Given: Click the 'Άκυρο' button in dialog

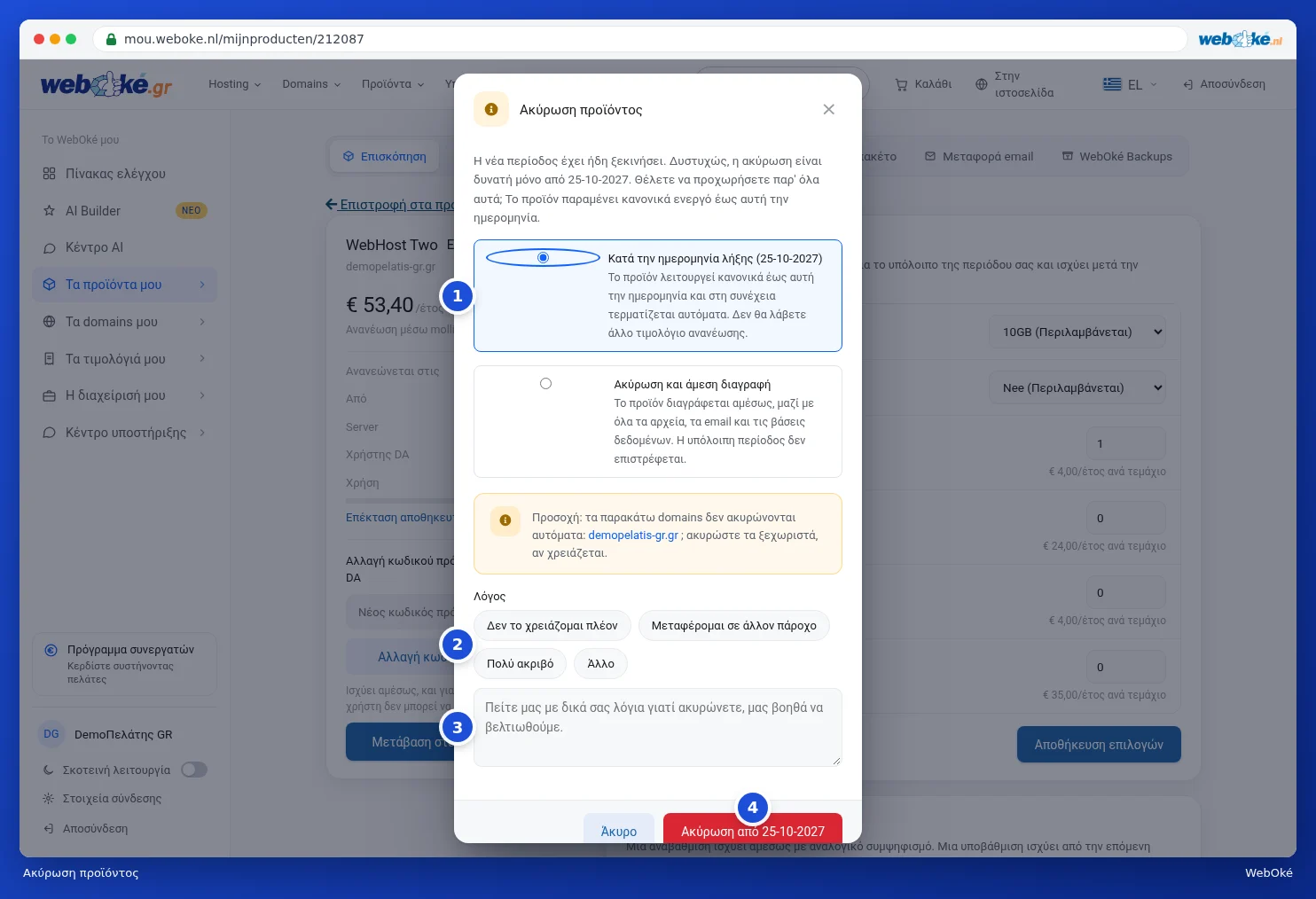Looking at the screenshot, I should [x=619, y=831].
